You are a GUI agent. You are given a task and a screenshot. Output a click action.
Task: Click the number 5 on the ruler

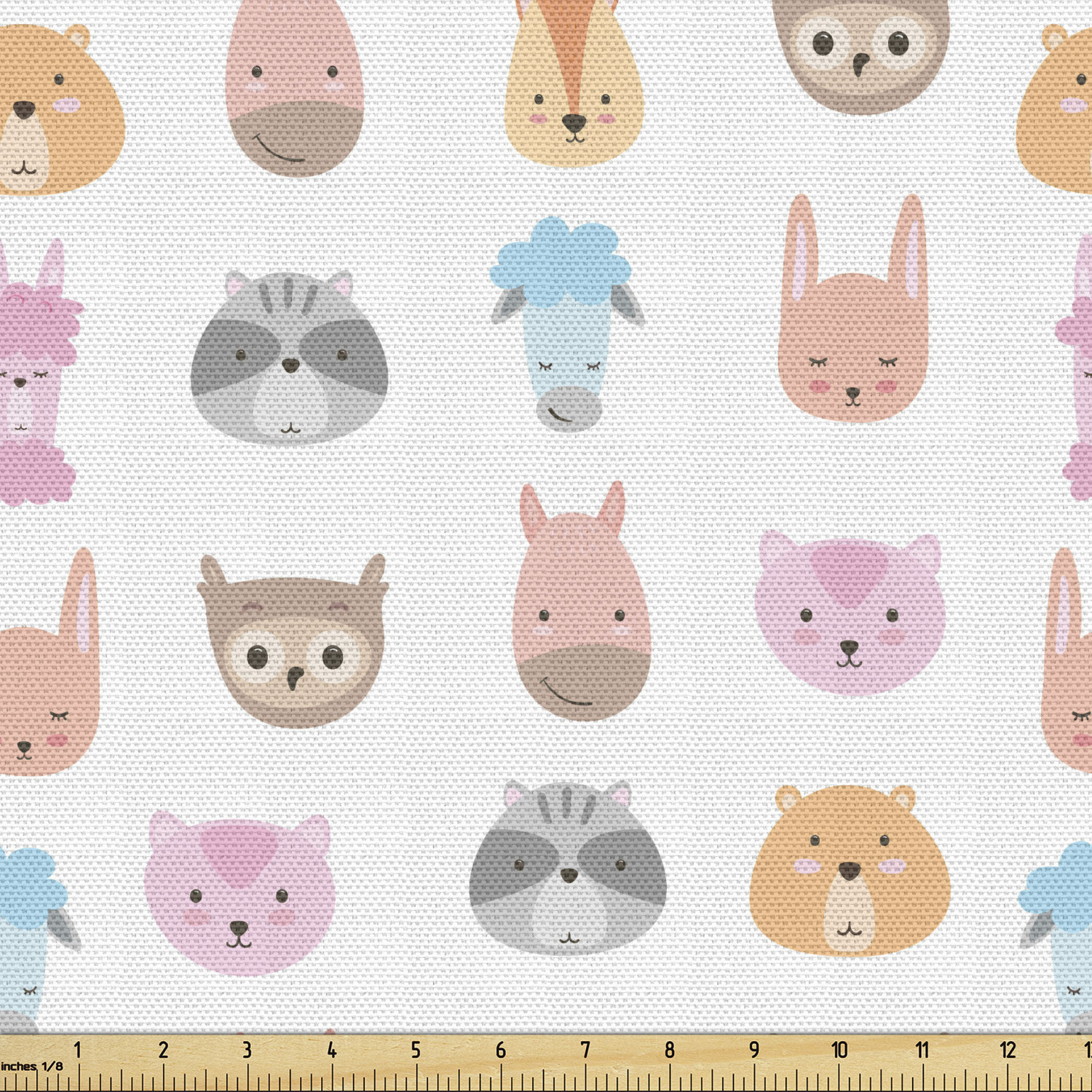[x=416, y=1050]
